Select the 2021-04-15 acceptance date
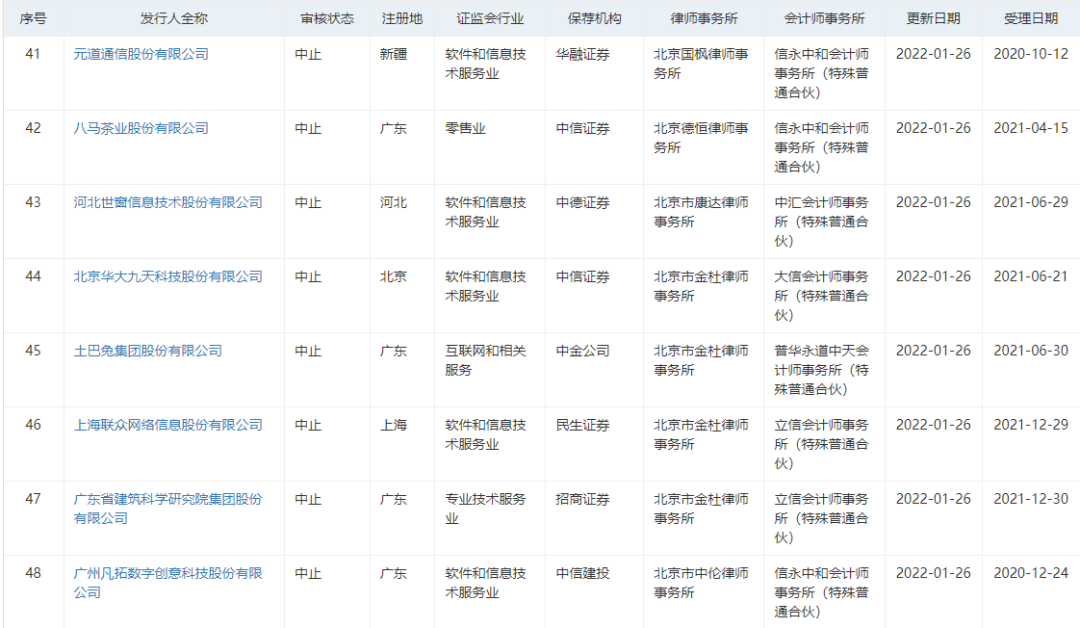The image size is (1080, 628). pyautogui.click(x=1031, y=128)
